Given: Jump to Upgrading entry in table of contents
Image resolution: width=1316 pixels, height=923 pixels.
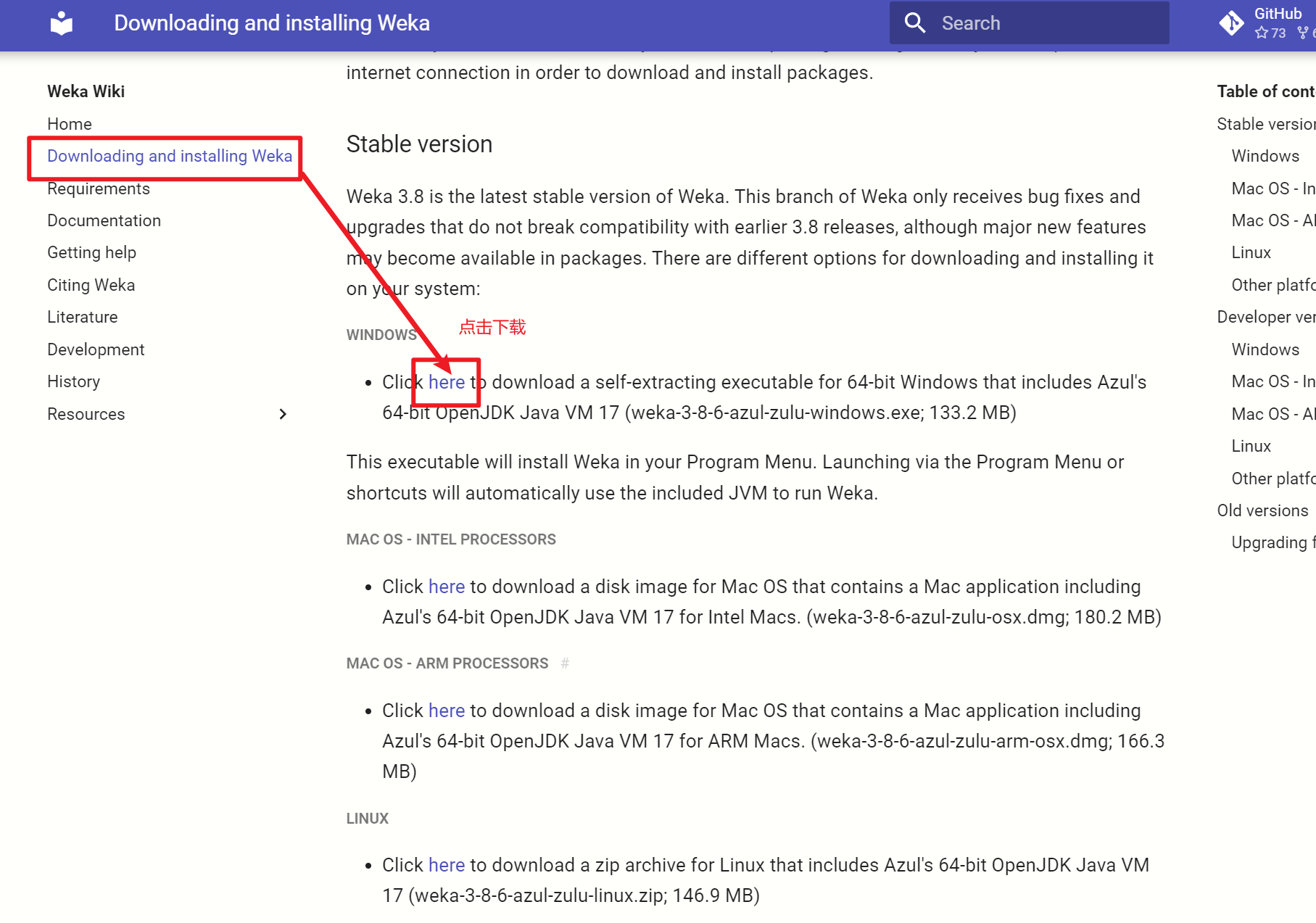Looking at the screenshot, I should (1273, 542).
